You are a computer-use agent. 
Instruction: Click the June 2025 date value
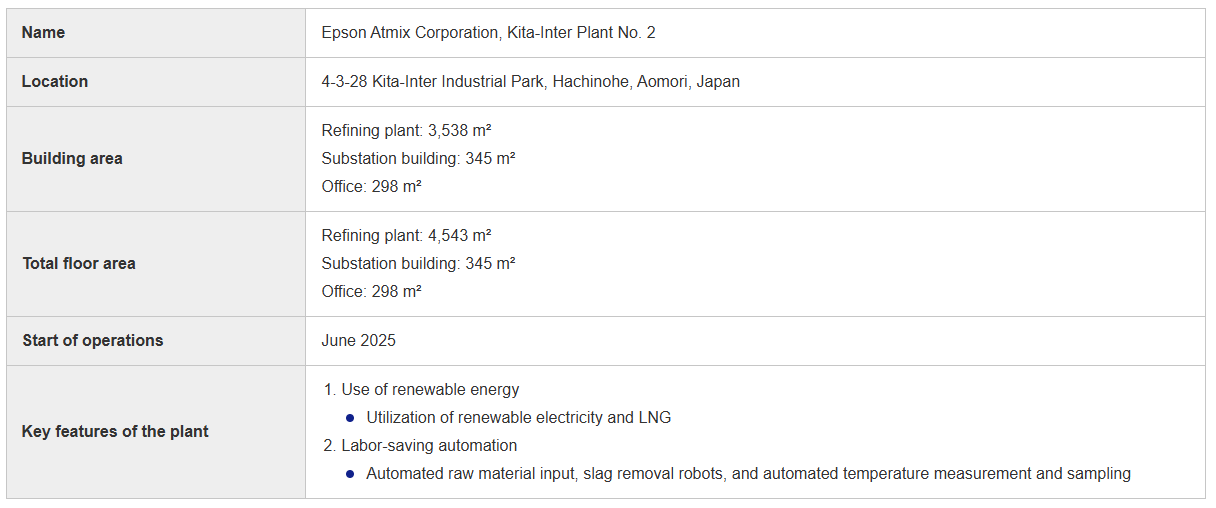point(358,341)
